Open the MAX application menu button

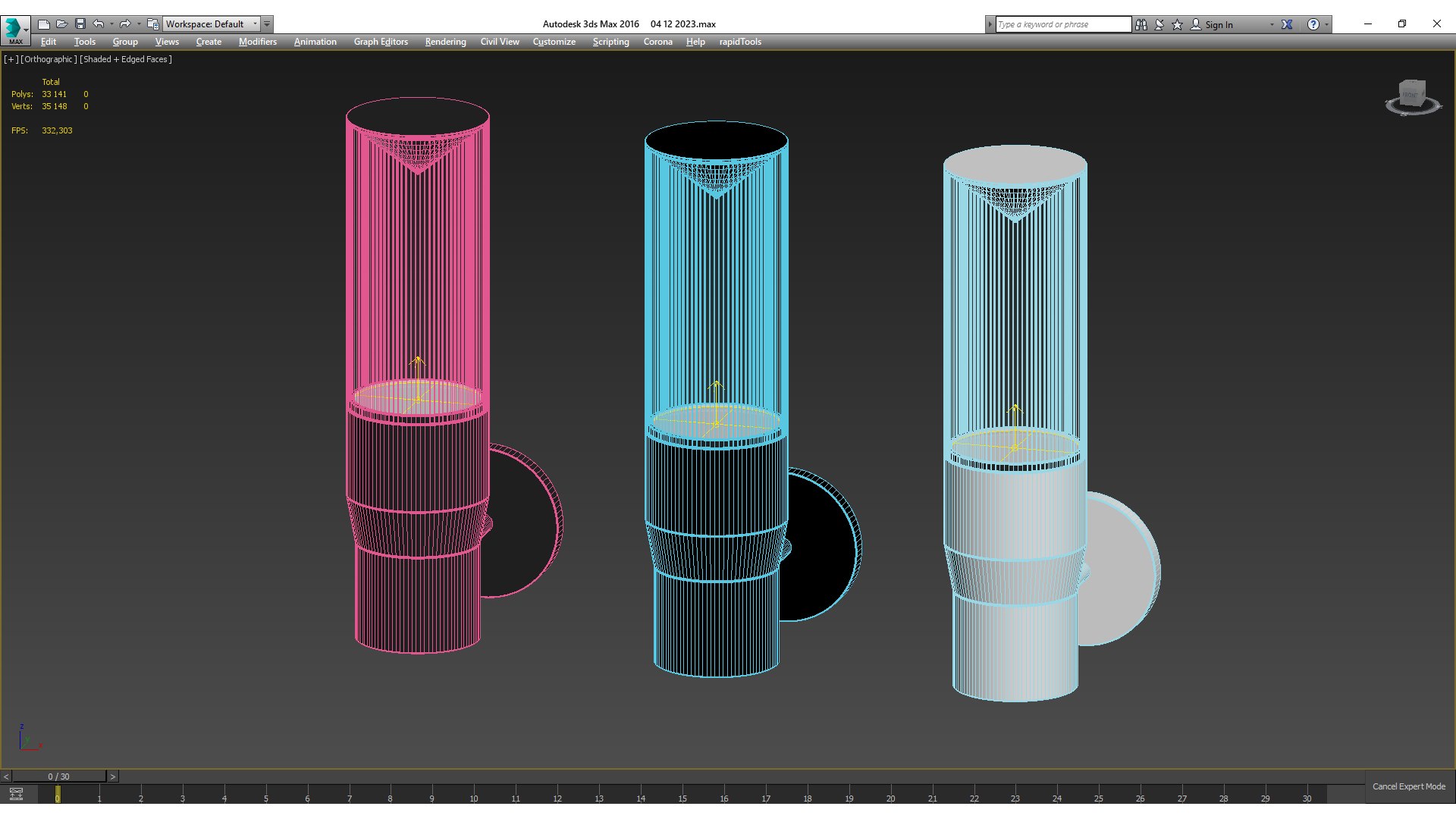pyautogui.click(x=15, y=30)
